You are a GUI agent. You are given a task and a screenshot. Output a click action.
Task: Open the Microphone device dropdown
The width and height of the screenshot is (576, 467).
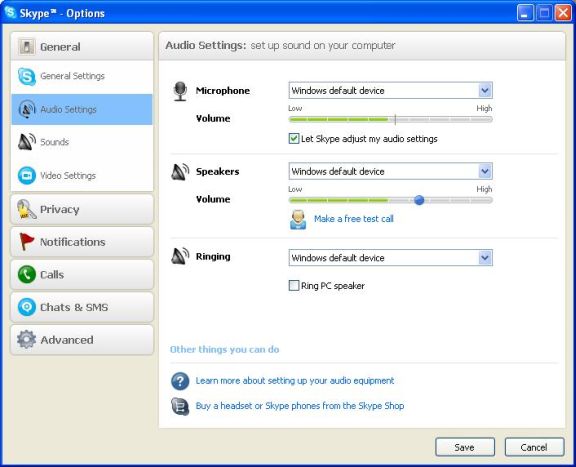[x=390, y=90]
